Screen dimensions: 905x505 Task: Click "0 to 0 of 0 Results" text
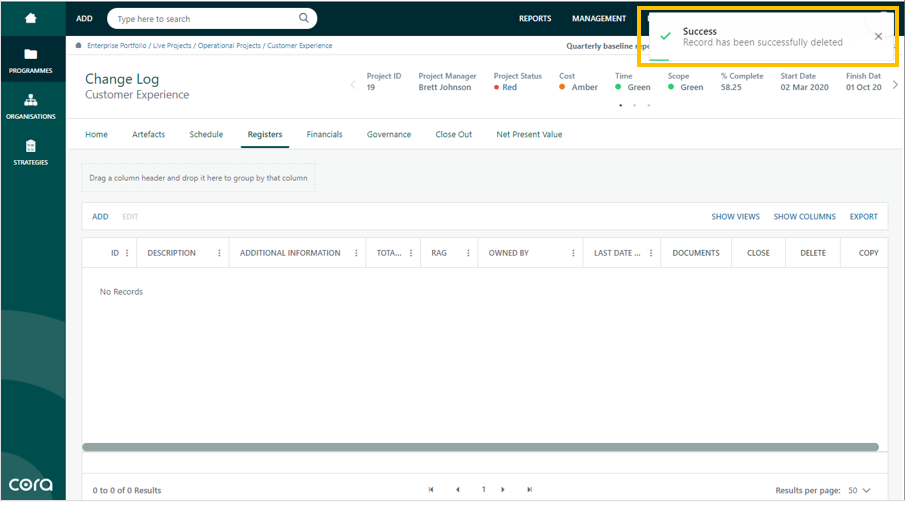[127, 491]
